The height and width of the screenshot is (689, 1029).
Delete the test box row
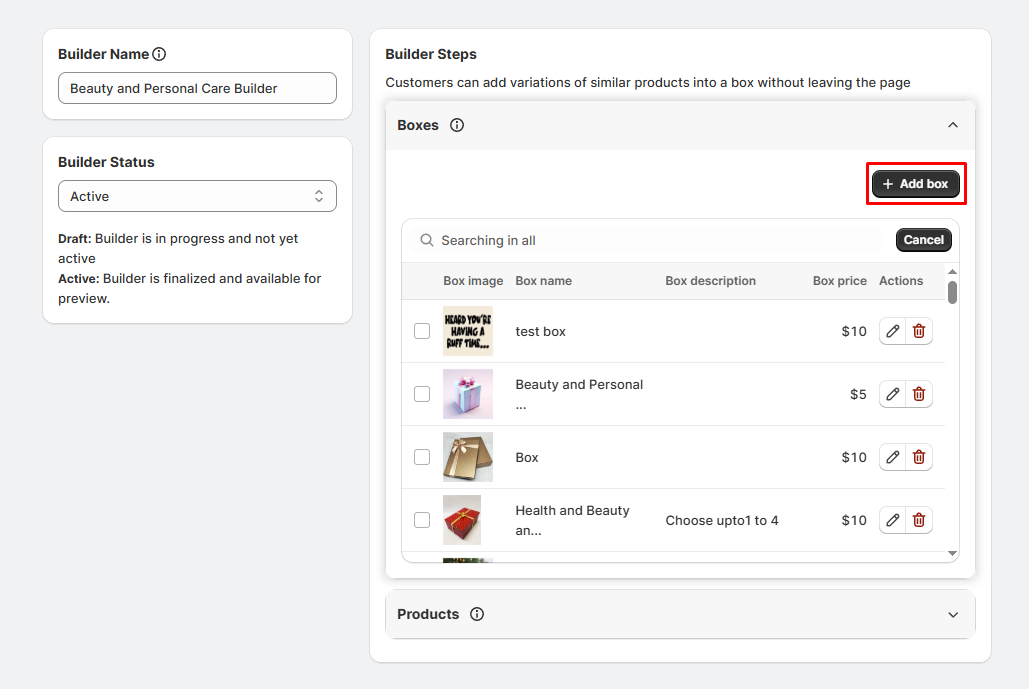pos(919,331)
